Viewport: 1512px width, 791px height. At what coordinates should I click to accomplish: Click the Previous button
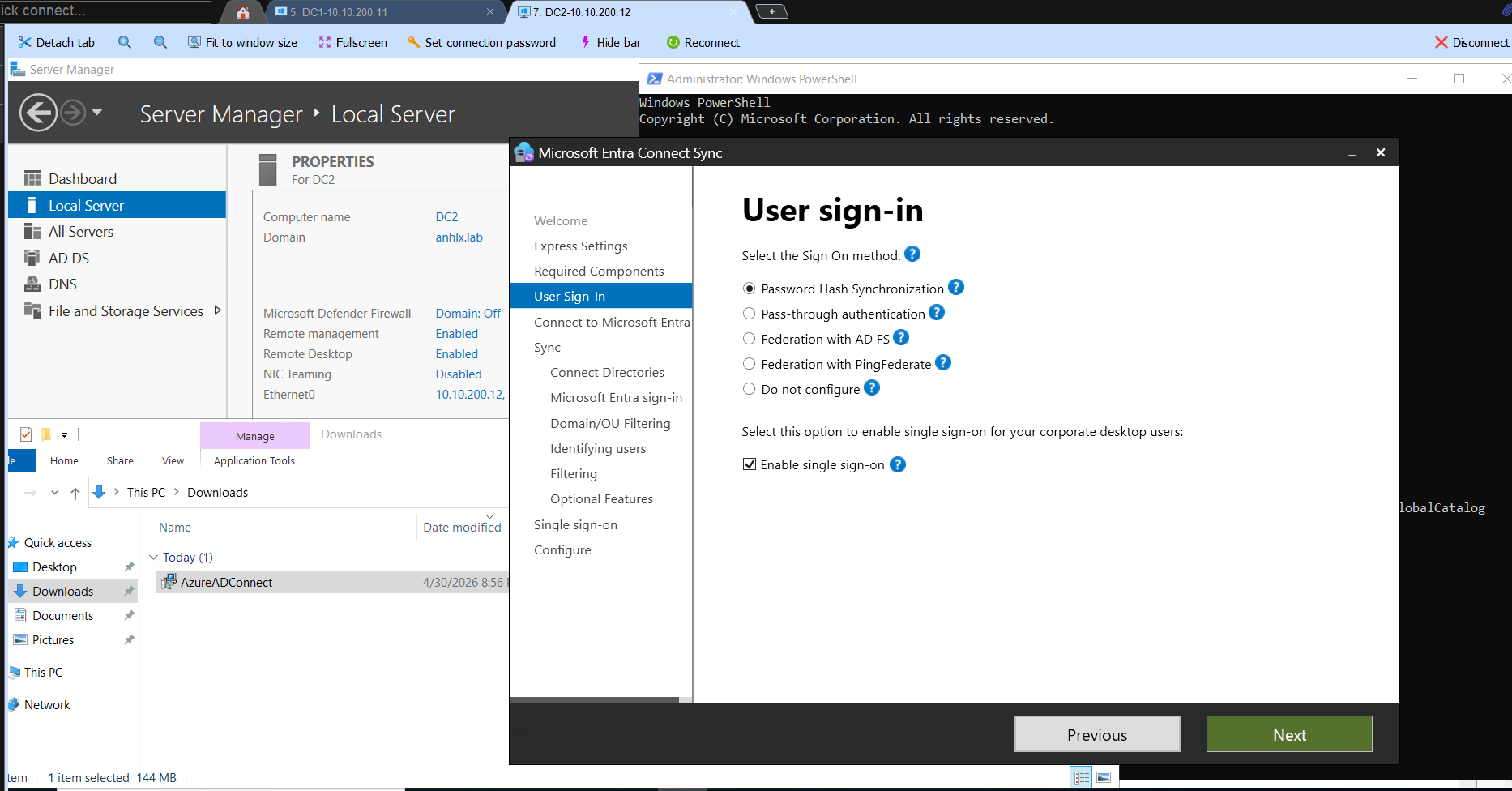click(1097, 734)
